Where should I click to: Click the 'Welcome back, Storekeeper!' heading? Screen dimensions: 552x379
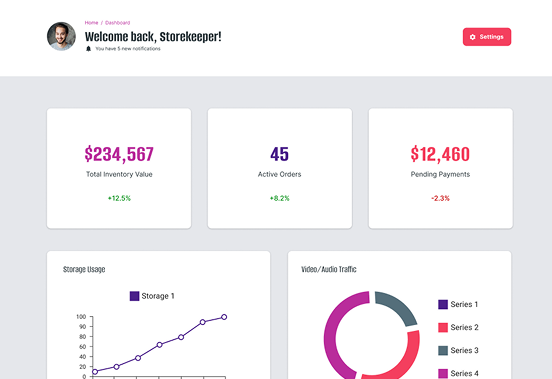[153, 37]
